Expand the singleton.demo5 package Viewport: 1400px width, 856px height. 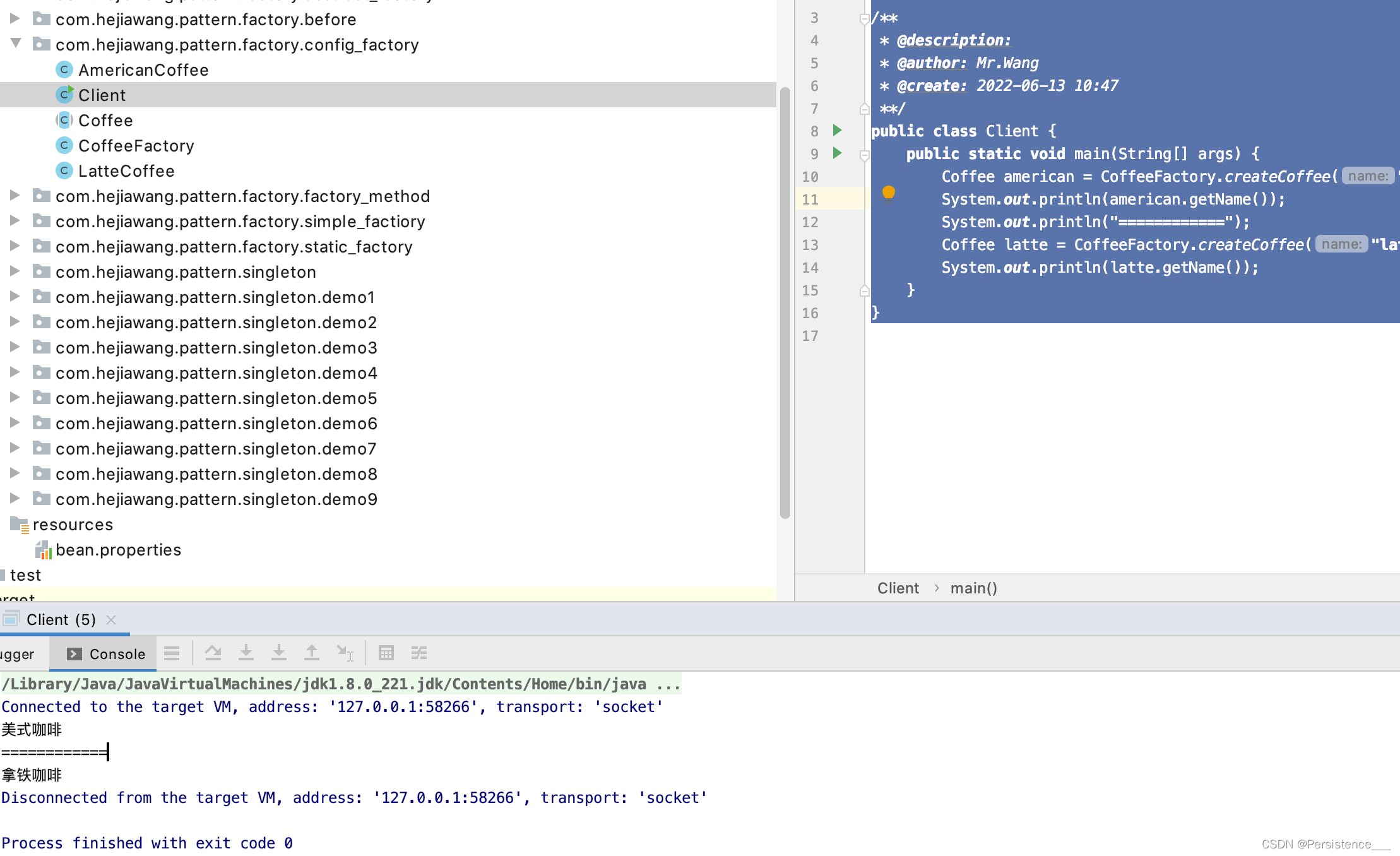(x=15, y=398)
